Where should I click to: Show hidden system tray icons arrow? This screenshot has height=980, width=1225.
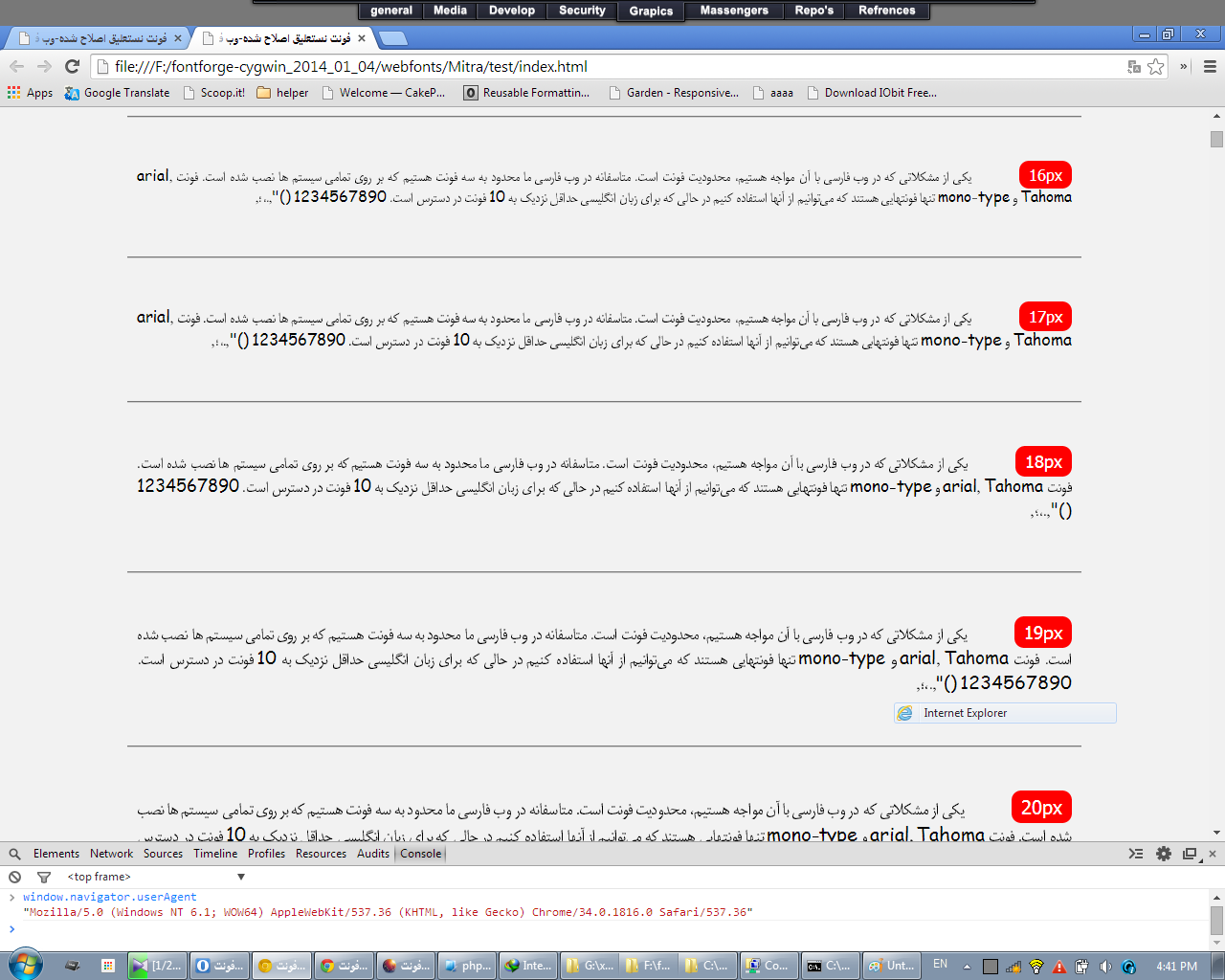[x=967, y=966]
